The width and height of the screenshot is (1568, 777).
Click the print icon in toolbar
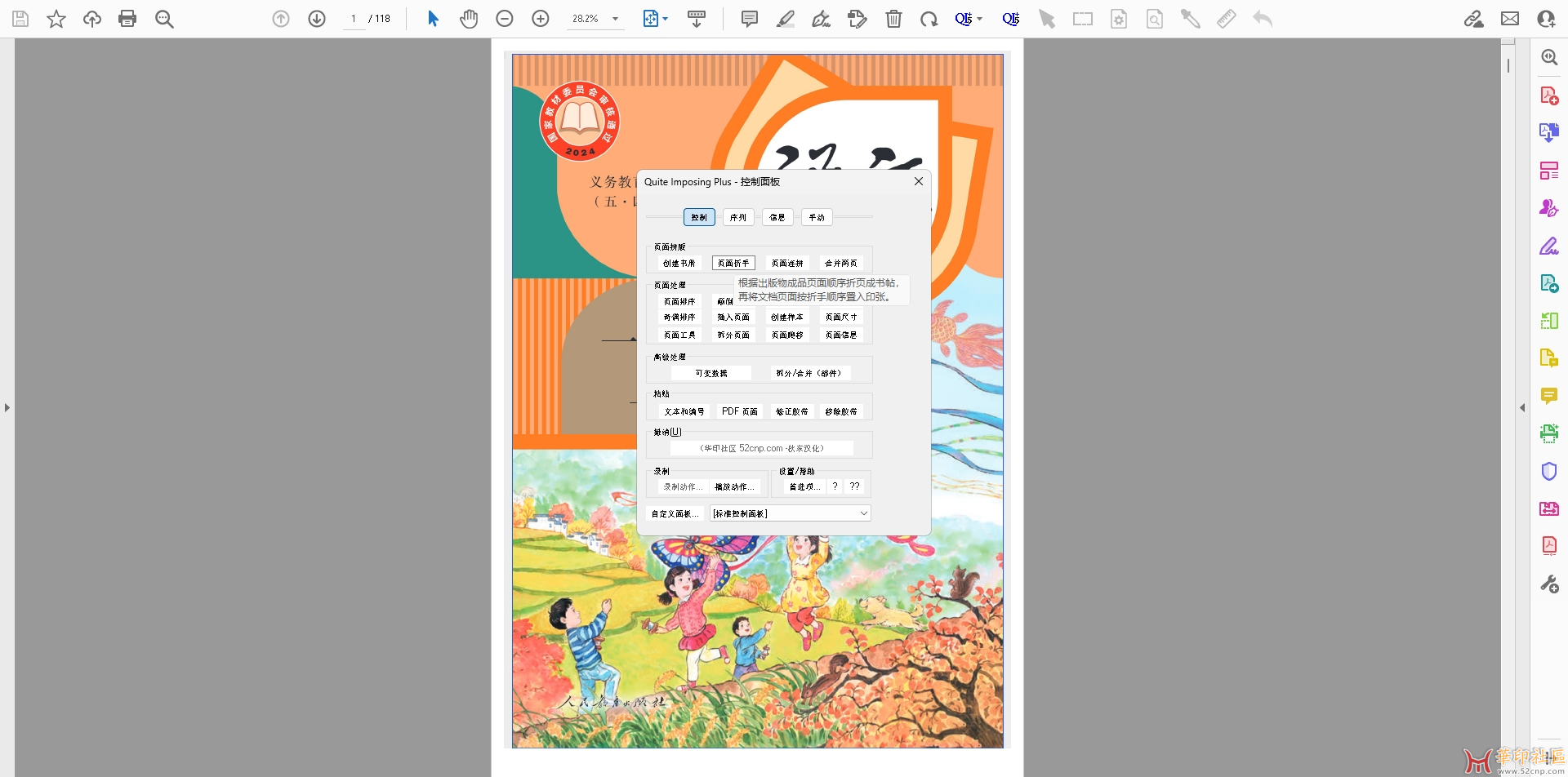pyautogui.click(x=127, y=19)
